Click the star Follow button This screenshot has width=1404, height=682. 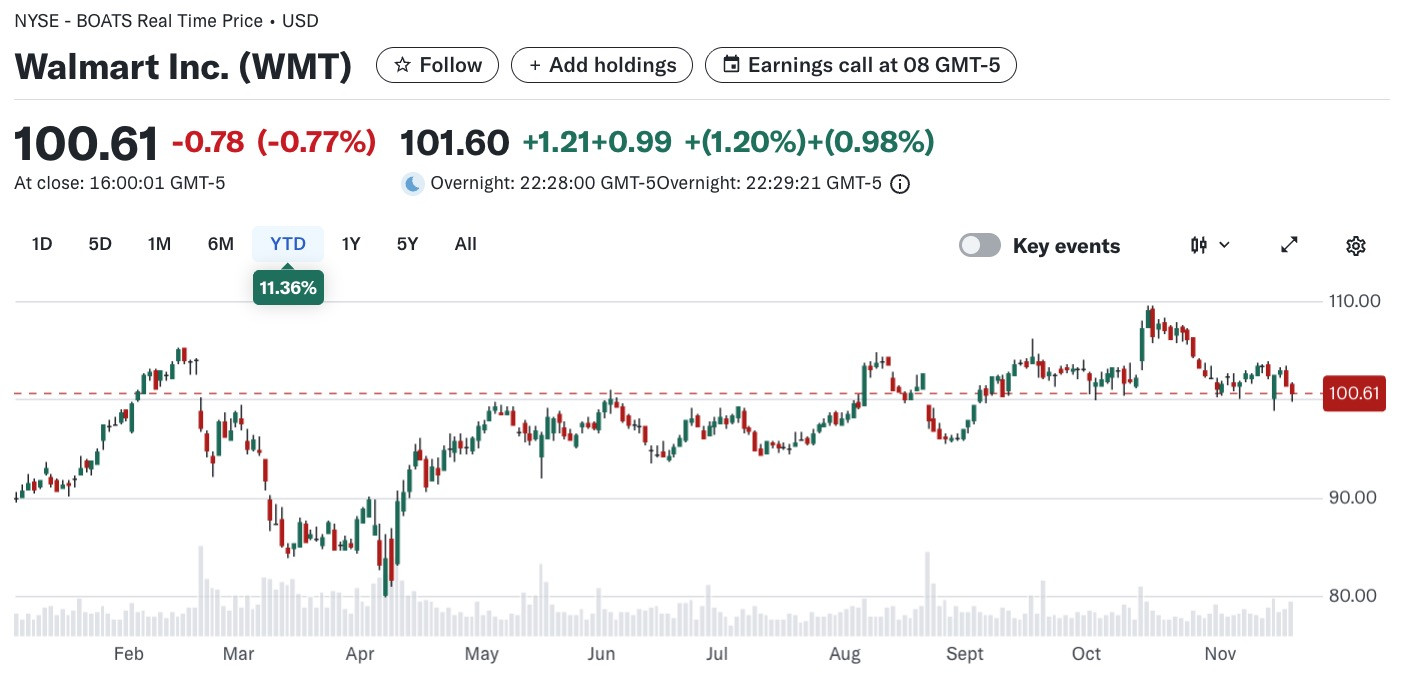[x=437, y=65]
